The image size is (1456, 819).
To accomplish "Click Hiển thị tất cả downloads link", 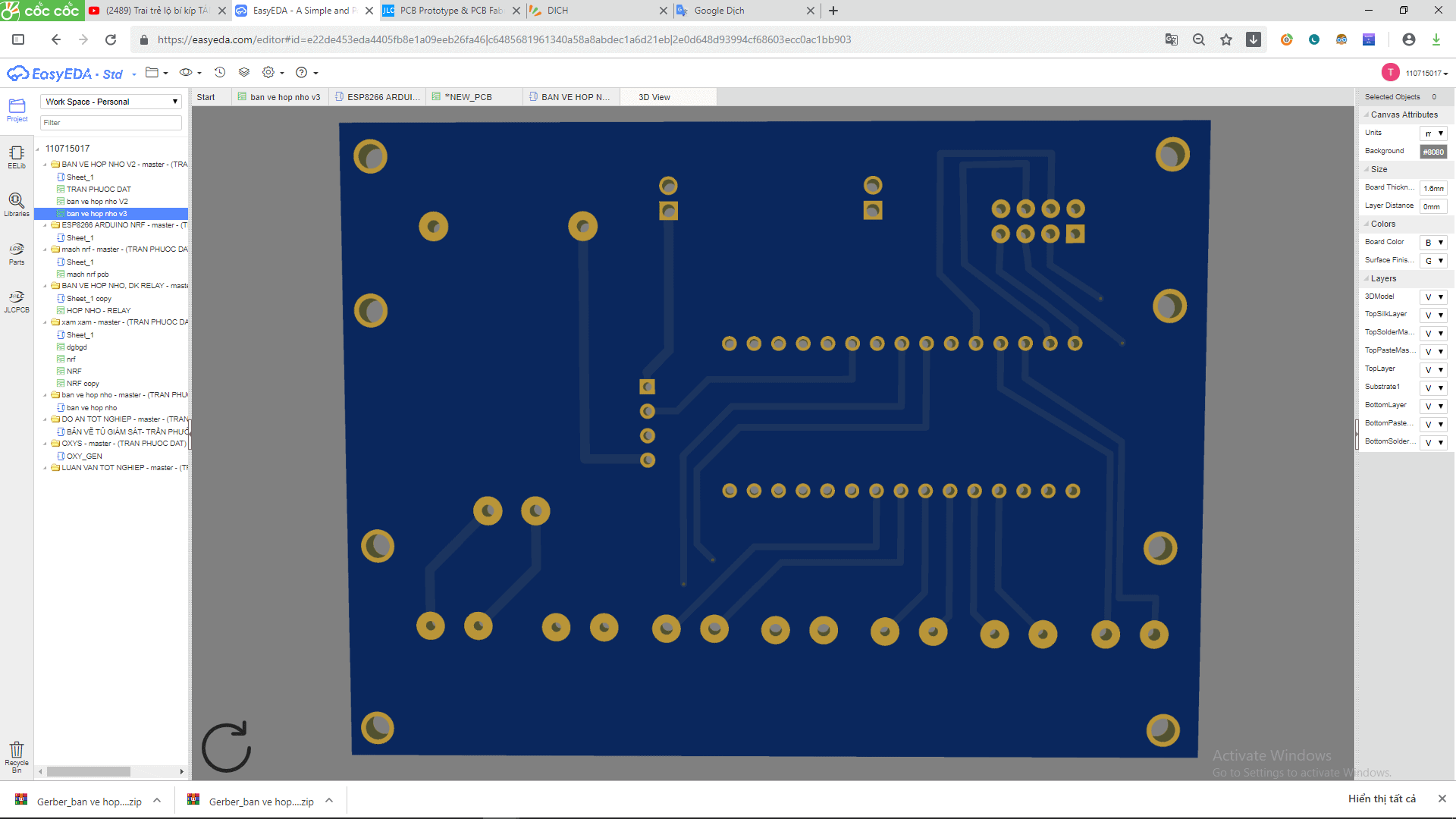I will tap(1382, 799).
